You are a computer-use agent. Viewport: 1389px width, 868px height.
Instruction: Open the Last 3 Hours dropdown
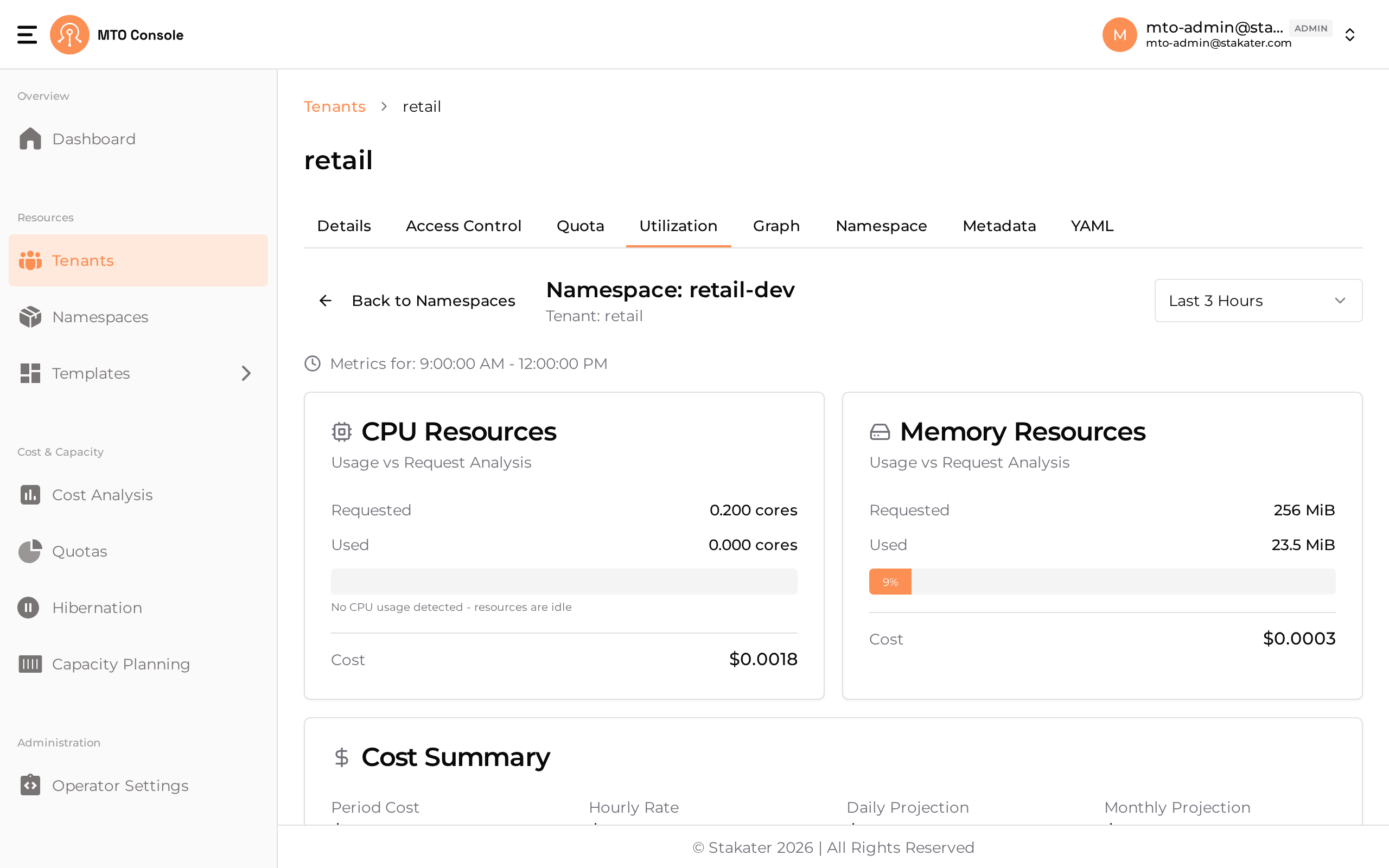tap(1258, 301)
